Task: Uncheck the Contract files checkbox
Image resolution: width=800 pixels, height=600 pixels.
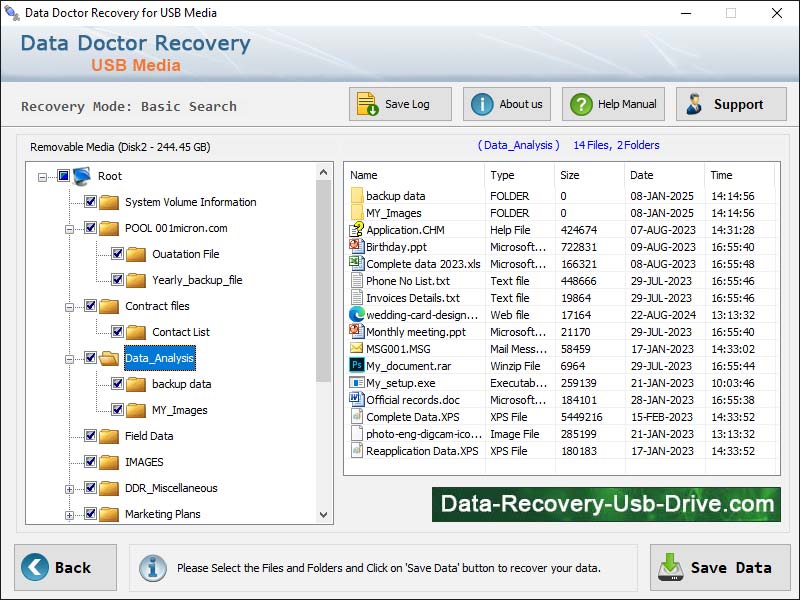Action: pyautogui.click(x=89, y=306)
